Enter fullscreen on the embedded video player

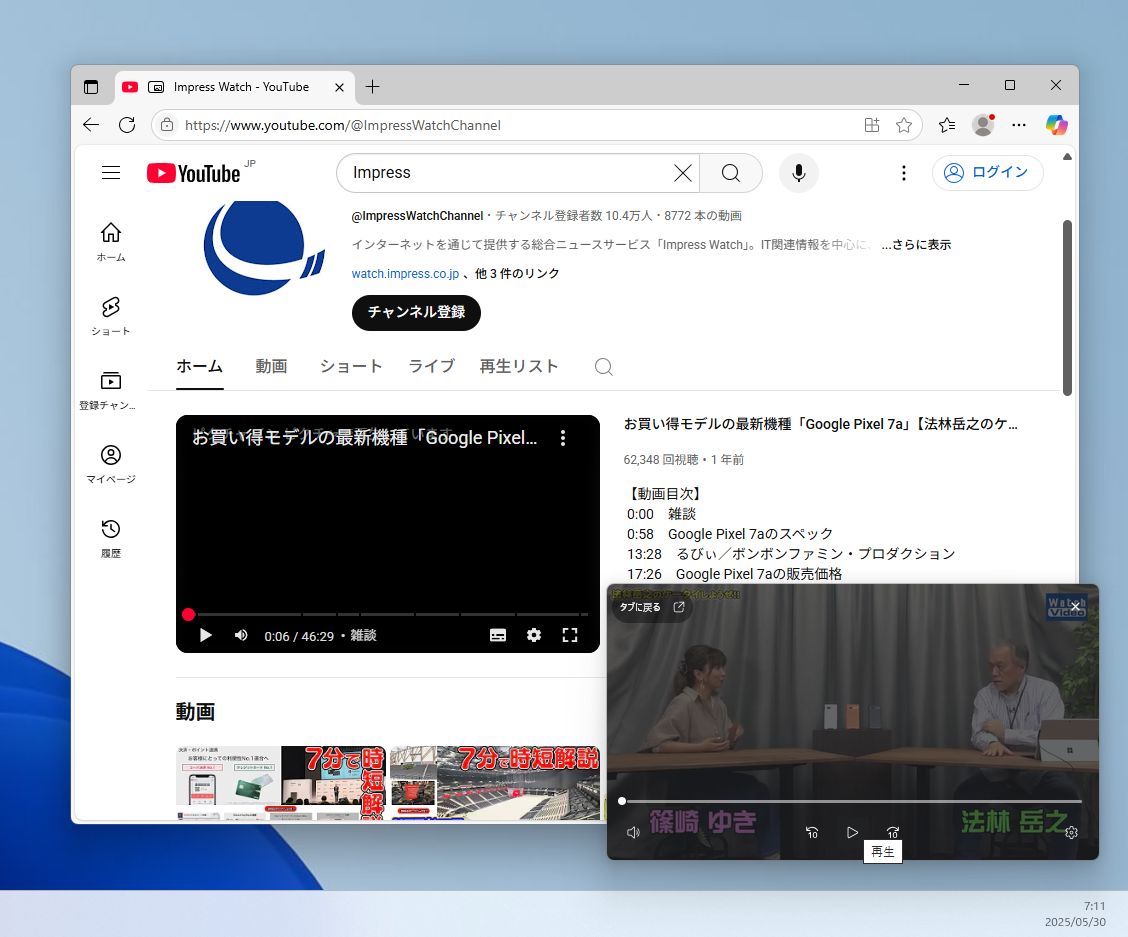(570, 635)
